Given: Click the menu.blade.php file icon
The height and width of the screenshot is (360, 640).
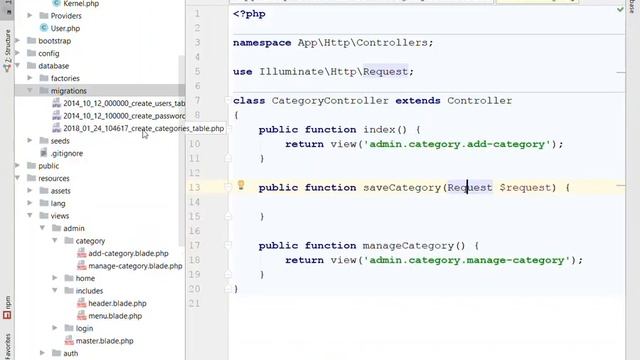Looking at the screenshot, I should [82, 316].
